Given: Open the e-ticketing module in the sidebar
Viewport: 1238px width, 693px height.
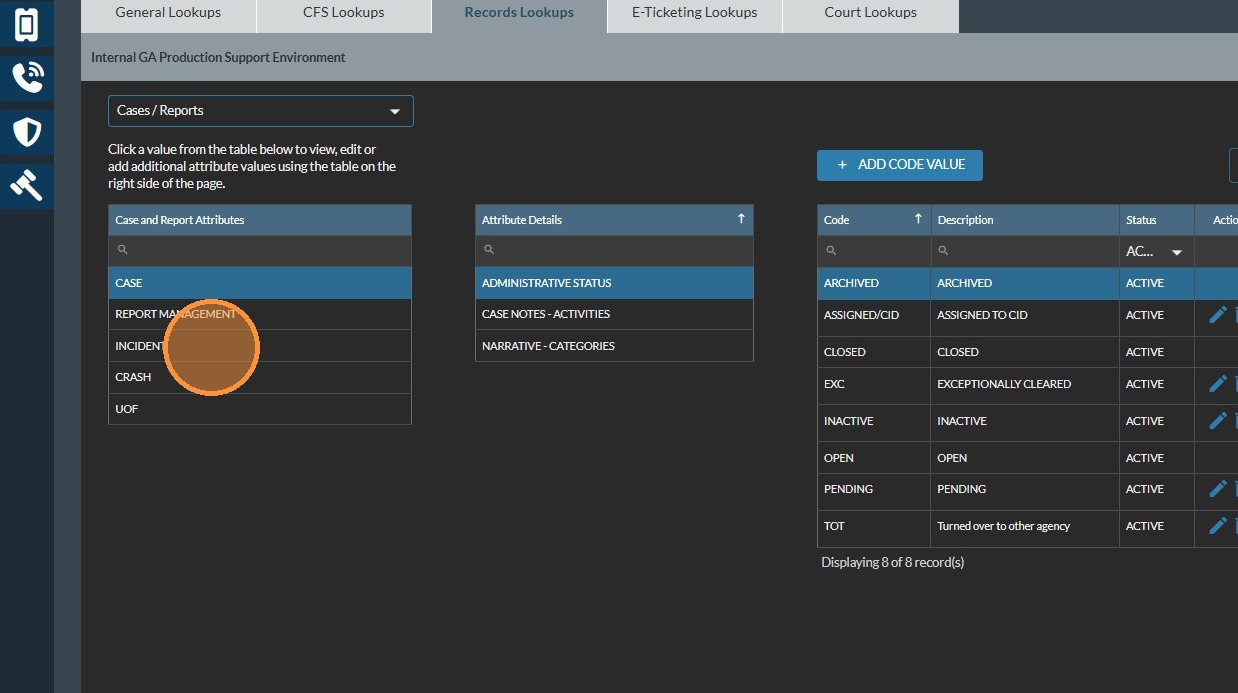Looking at the screenshot, I should (x=26, y=24).
